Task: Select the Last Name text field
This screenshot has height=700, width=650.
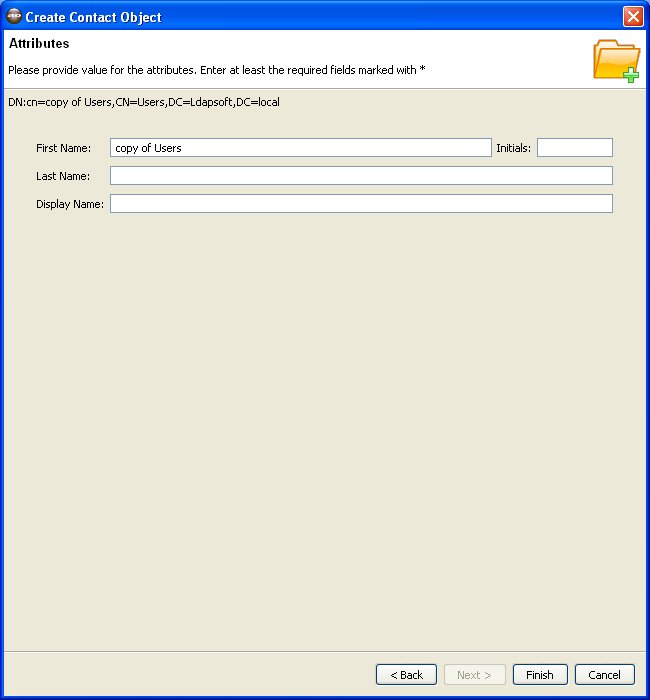Action: click(x=360, y=176)
